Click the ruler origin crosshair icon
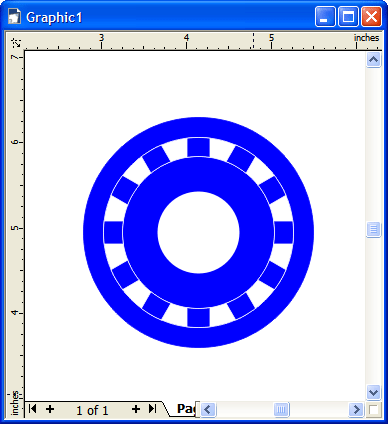The height and width of the screenshot is (424, 388). (15, 42)
